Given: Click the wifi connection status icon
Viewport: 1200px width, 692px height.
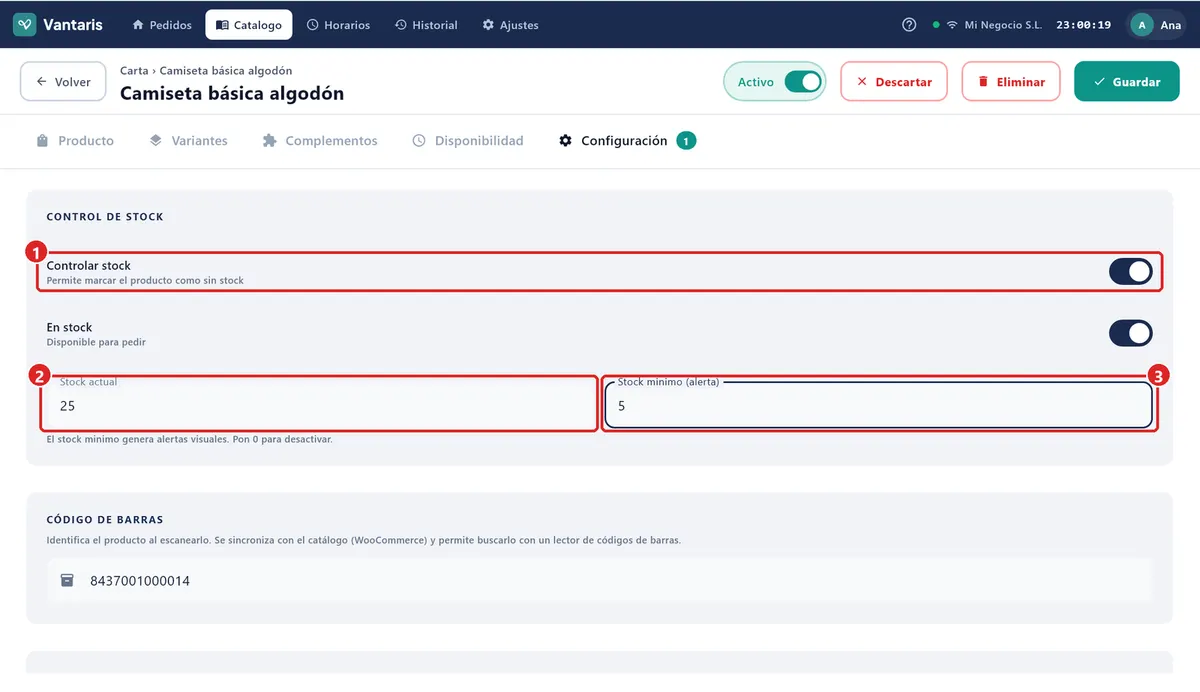Looking at the screenshot, I should [x=952, y=25].
